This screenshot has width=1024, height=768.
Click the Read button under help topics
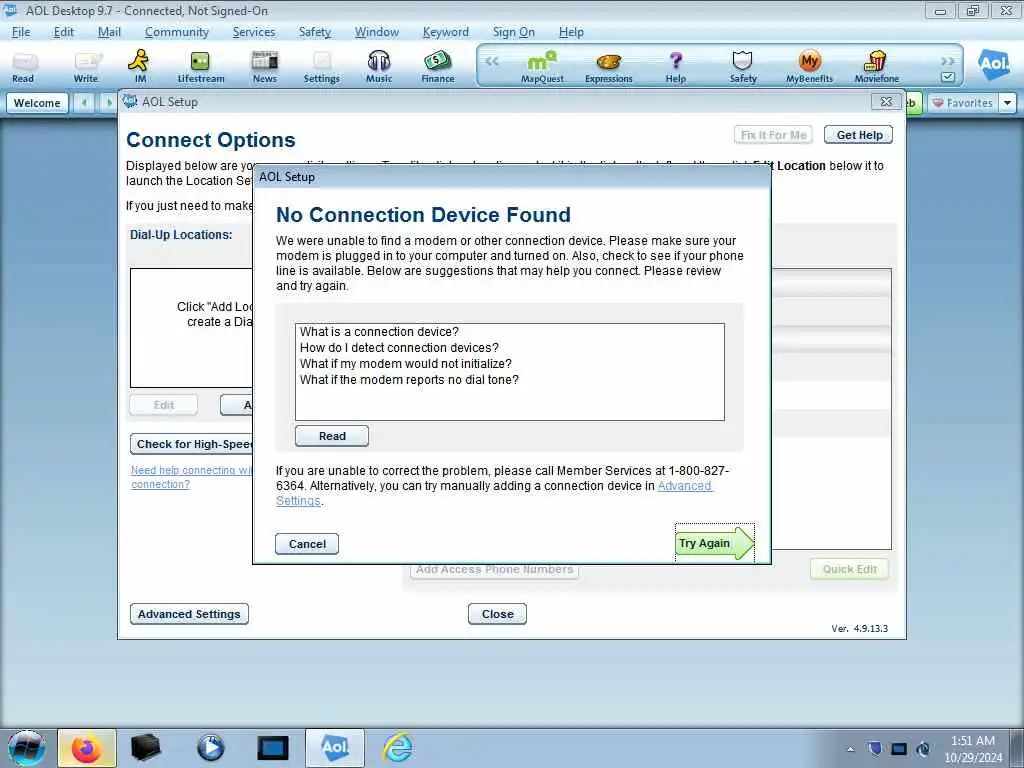(332, 436)
